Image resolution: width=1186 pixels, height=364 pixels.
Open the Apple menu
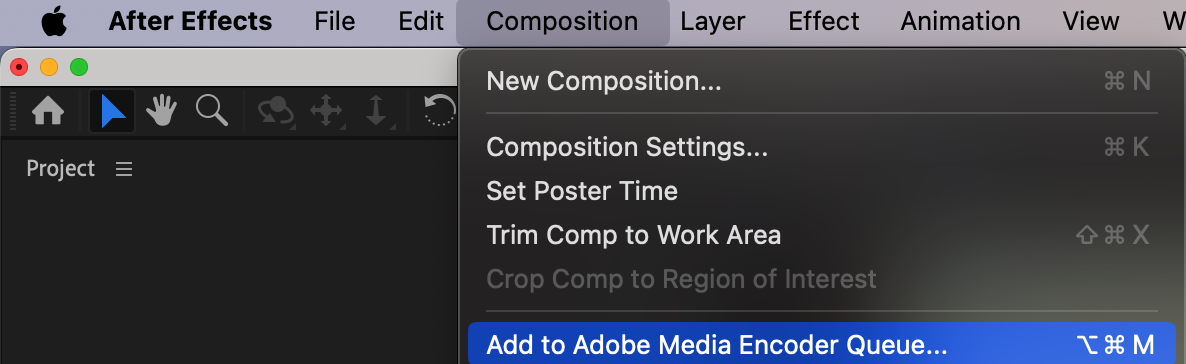click(54, 22)
